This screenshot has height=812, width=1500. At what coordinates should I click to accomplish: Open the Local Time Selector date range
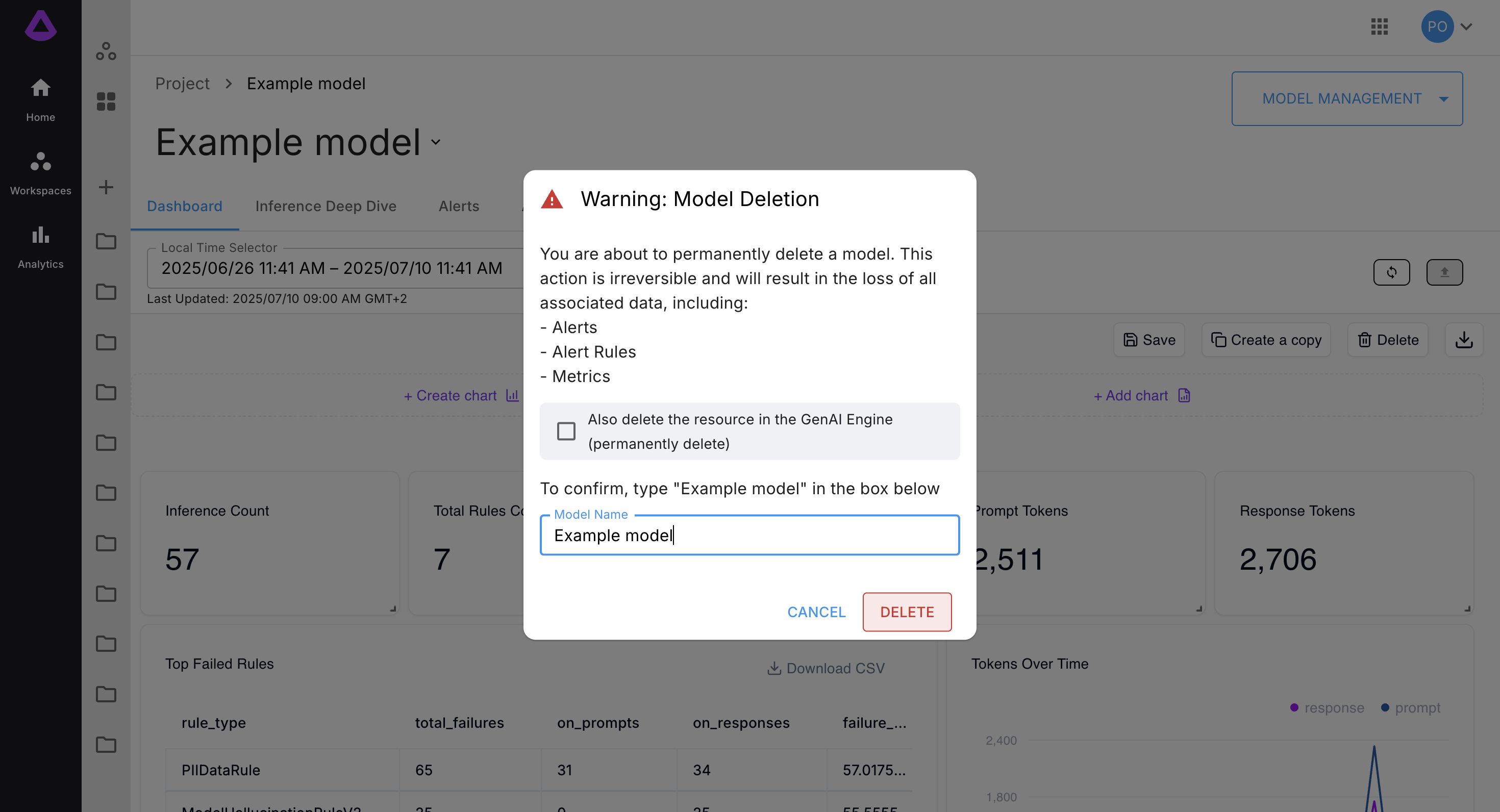coord(335,268)
